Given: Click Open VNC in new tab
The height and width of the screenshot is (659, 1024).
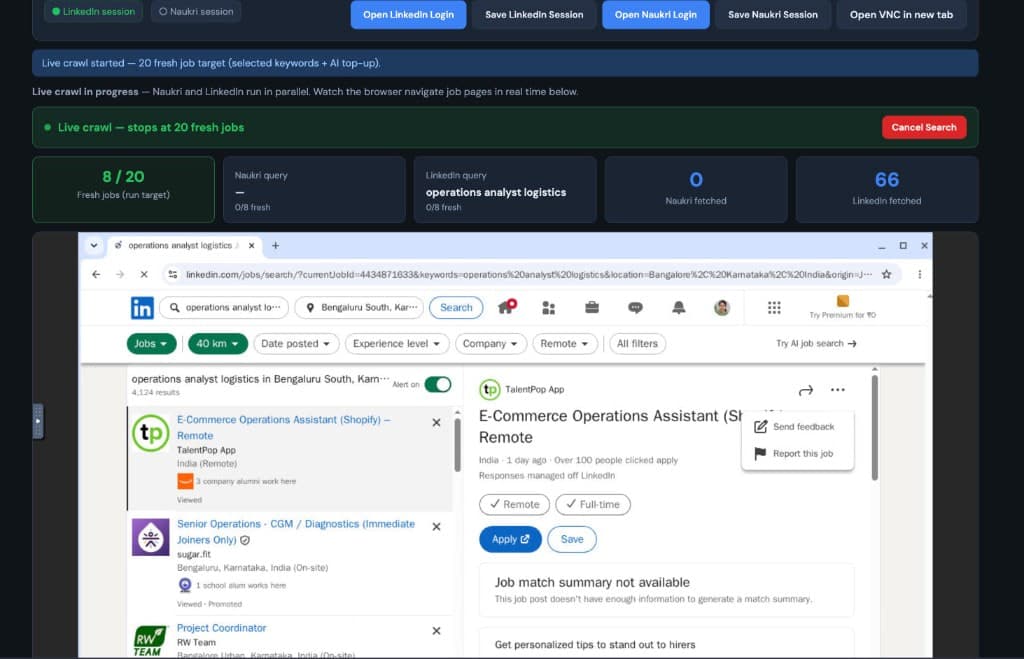Looking at the screenshot, I should [901, 14].
